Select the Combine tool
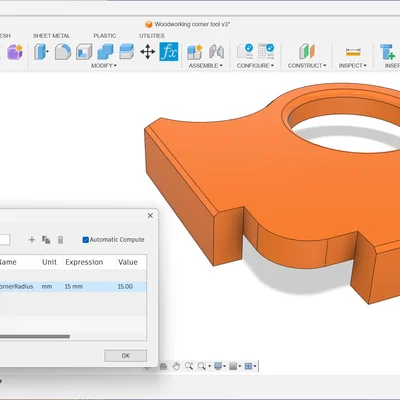The width and height of the screenshot is (400, 400). coord(105,52)
